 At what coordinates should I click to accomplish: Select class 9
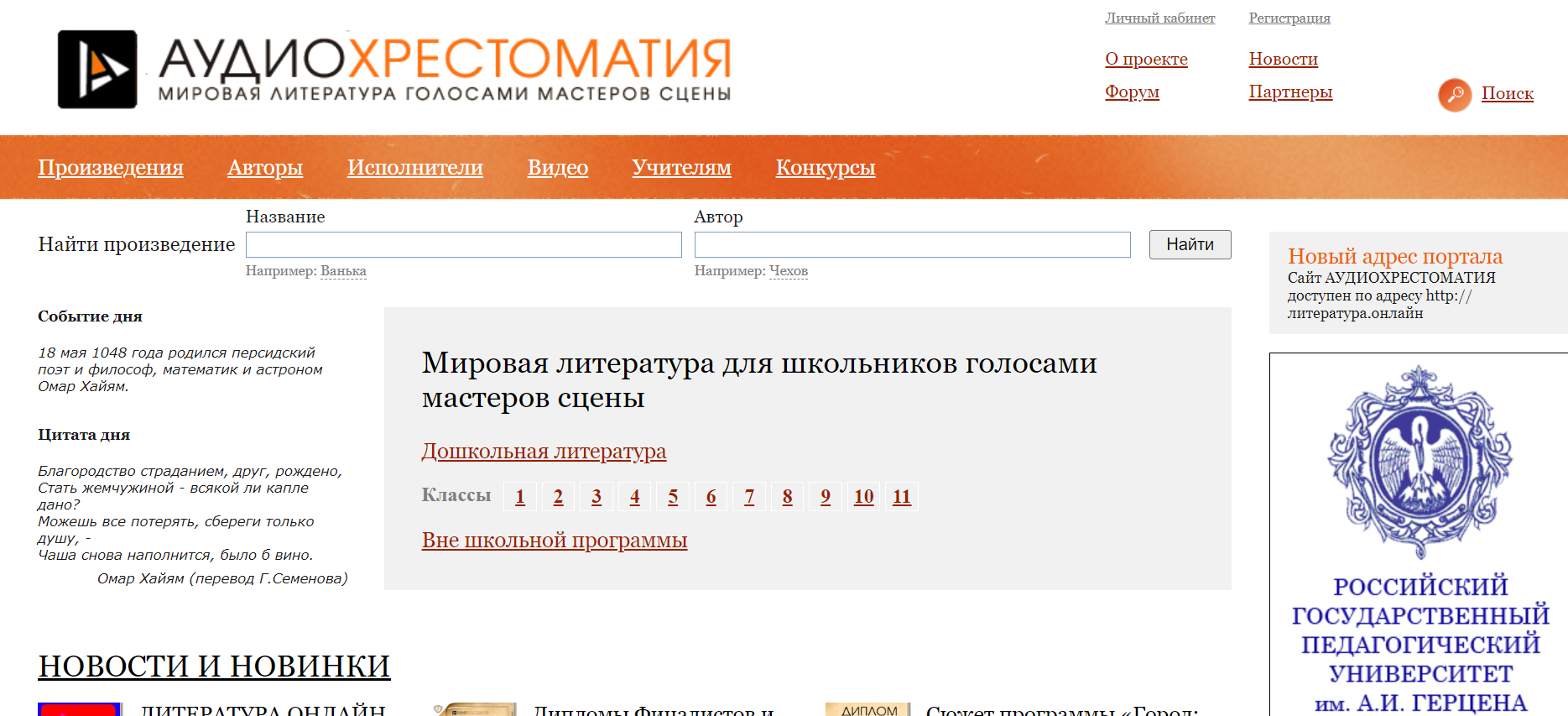826,497
